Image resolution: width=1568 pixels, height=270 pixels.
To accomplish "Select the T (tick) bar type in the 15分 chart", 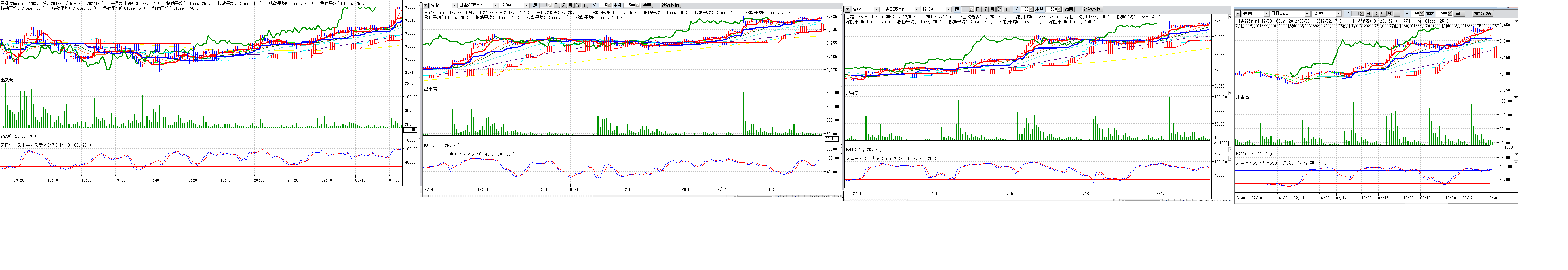I will click(585, 6).
